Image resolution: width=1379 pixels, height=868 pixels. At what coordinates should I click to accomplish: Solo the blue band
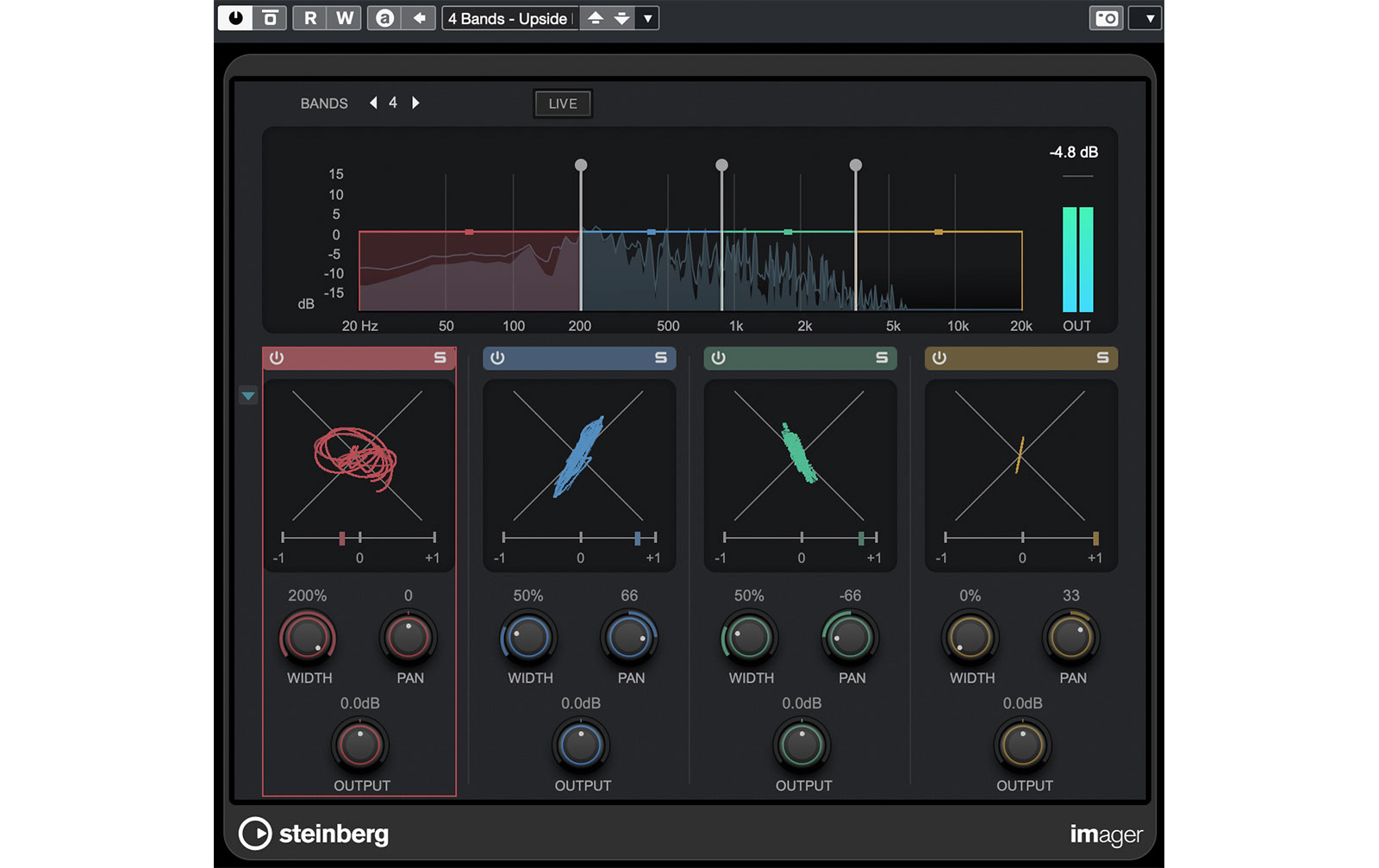tap(661, 358)
